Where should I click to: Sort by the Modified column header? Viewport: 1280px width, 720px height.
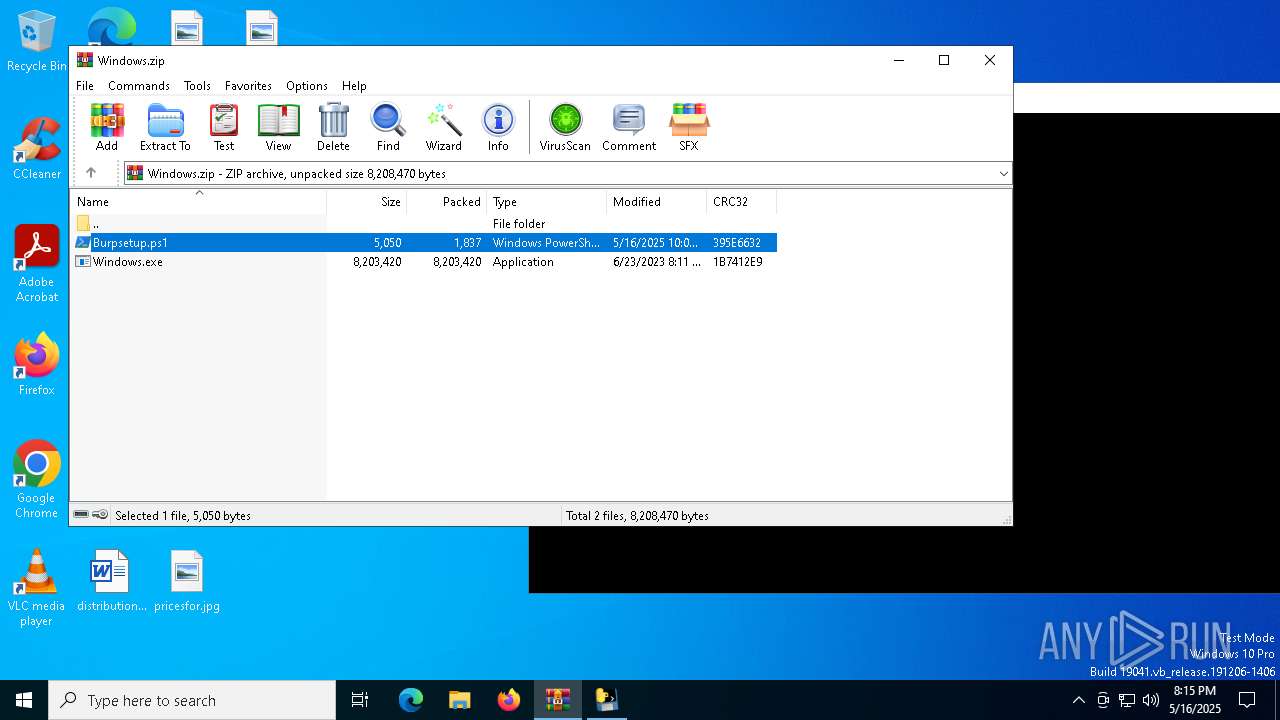pyautogui.click(x=657, y=202)
